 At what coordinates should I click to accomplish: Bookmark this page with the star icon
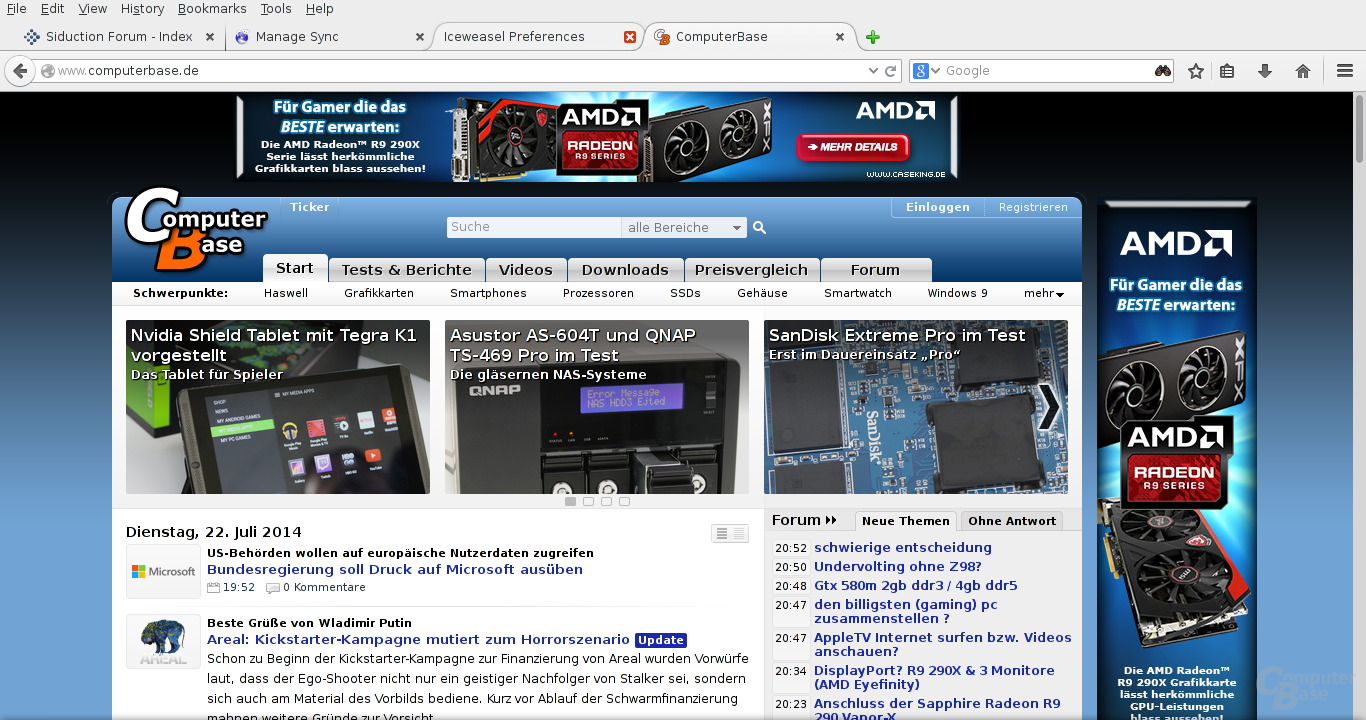coord(1195,71)
